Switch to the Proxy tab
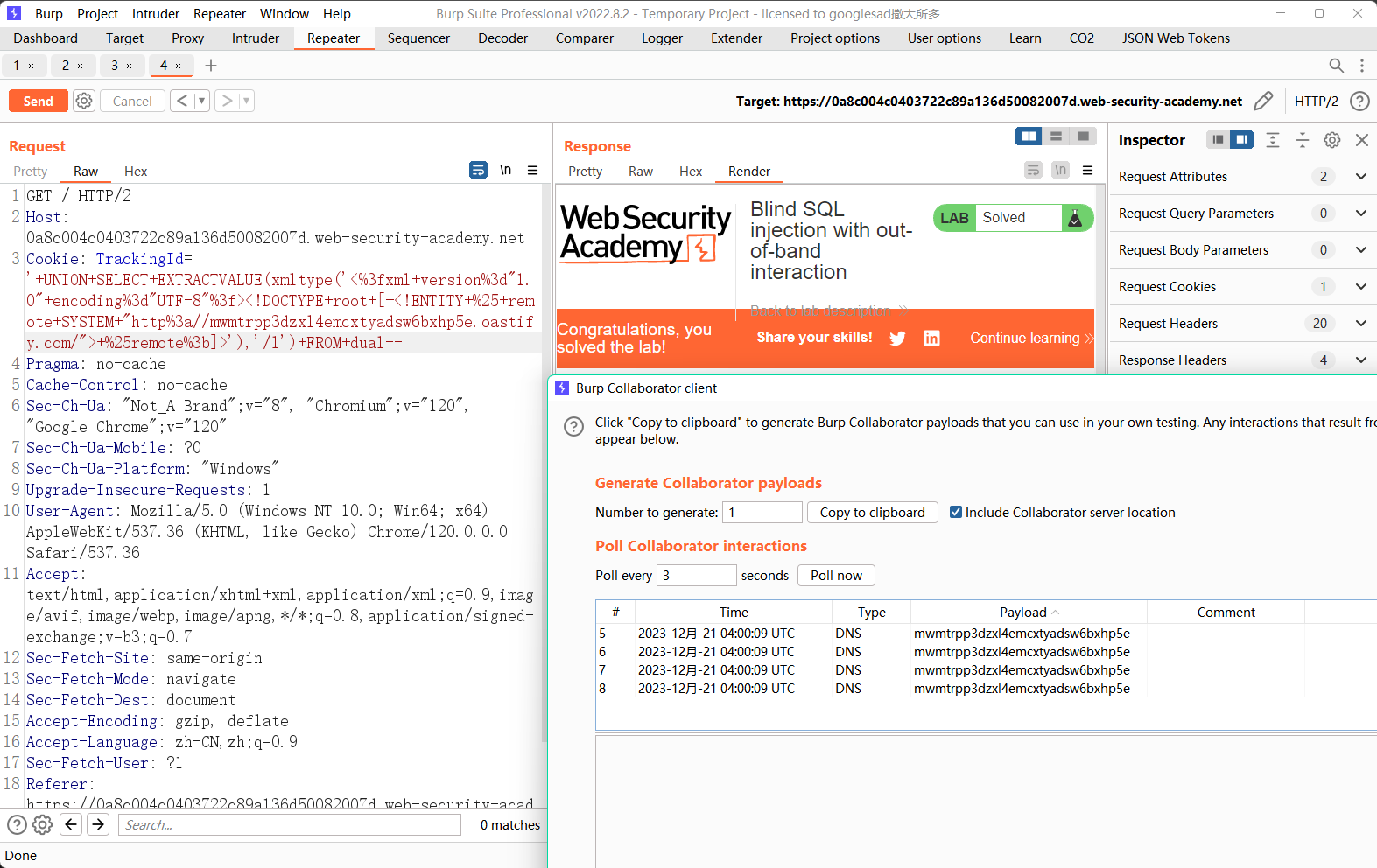The height and width of the screenshot is (868, 1377). tap(187, 38)
